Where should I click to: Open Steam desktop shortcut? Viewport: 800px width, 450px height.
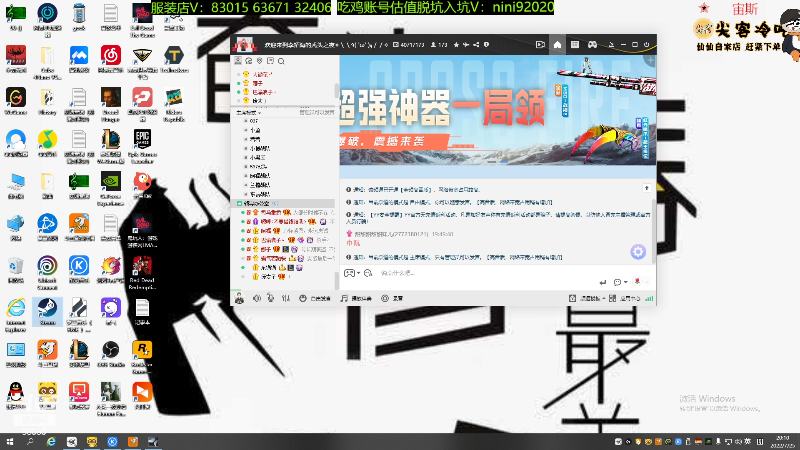pos(47,312)
